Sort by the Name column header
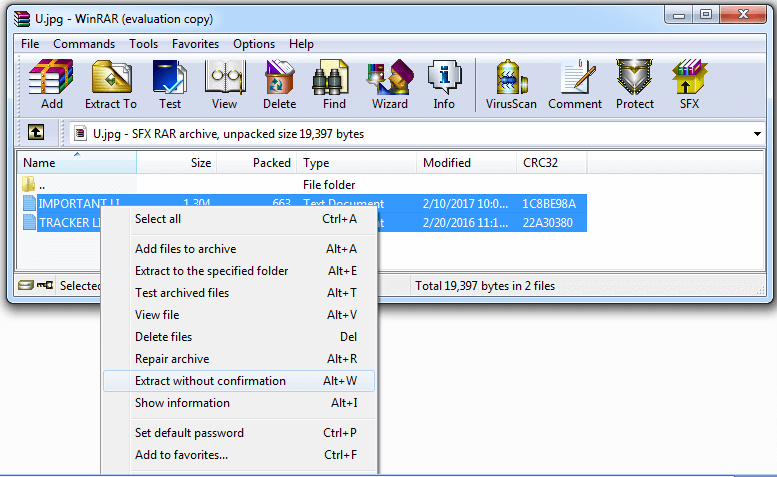The width and height of the screenshot is (777, 477). coord(77,162)
